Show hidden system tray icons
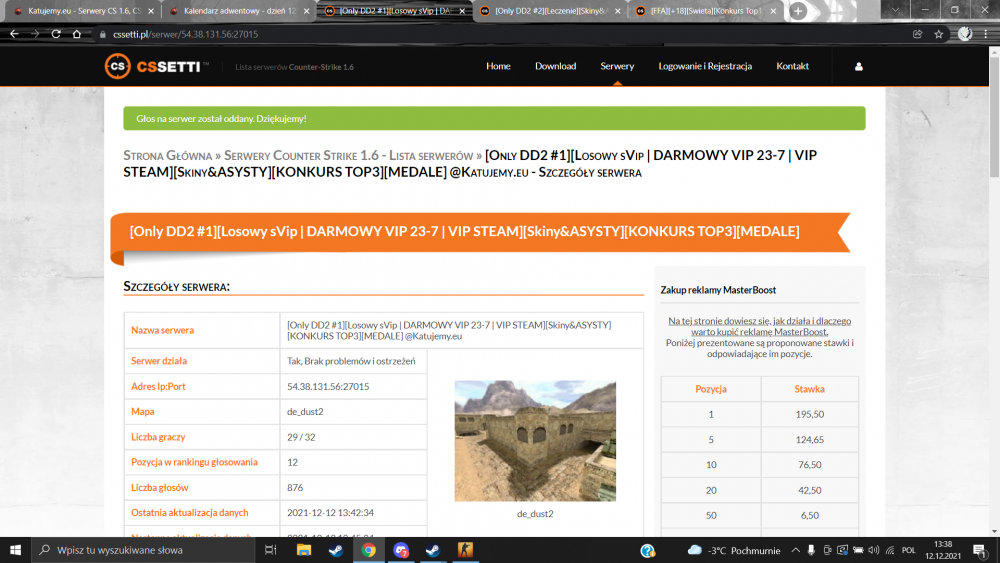Screen dimensions: 1000x563 click(795, 550)
